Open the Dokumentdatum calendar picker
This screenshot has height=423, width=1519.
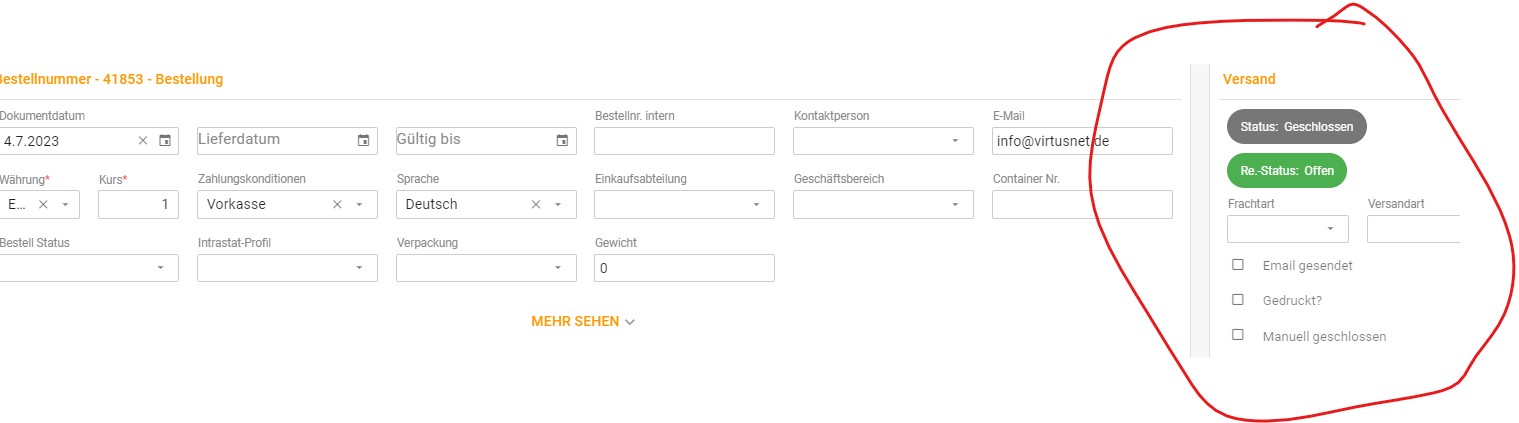166,141
